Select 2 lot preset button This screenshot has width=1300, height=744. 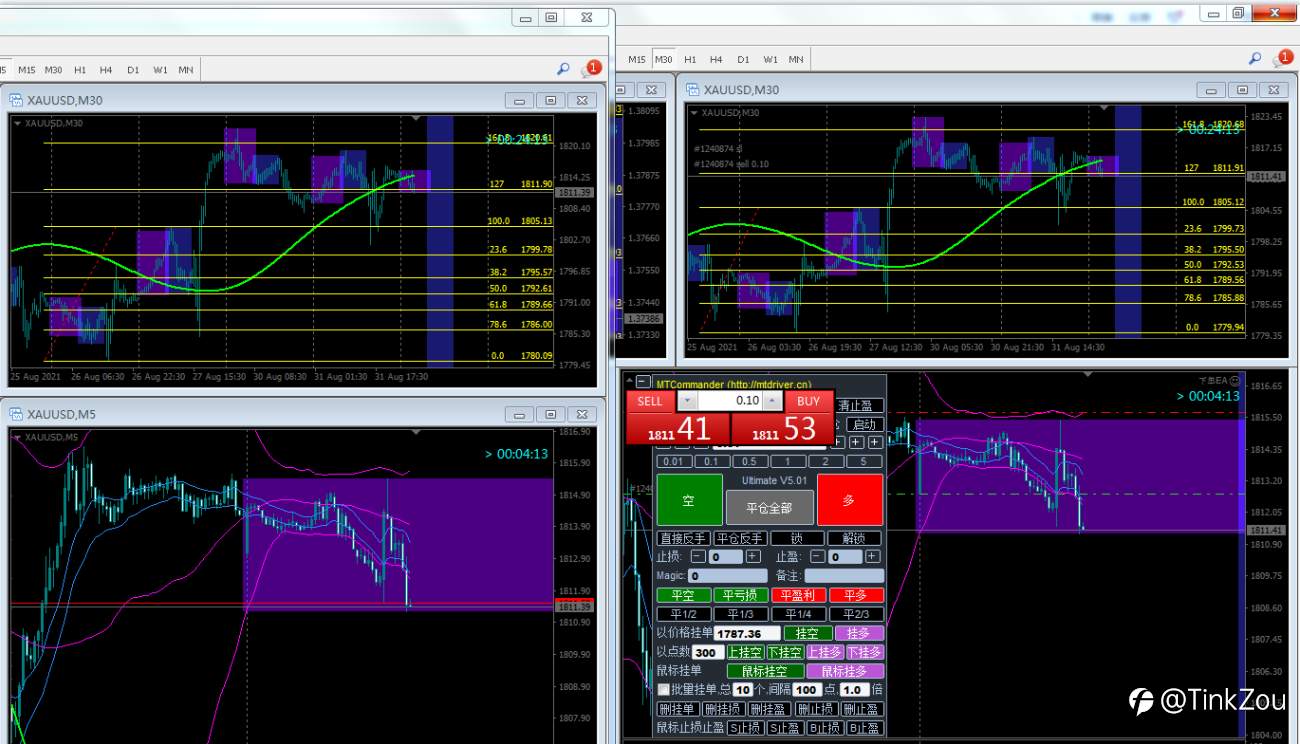point(825,461)
